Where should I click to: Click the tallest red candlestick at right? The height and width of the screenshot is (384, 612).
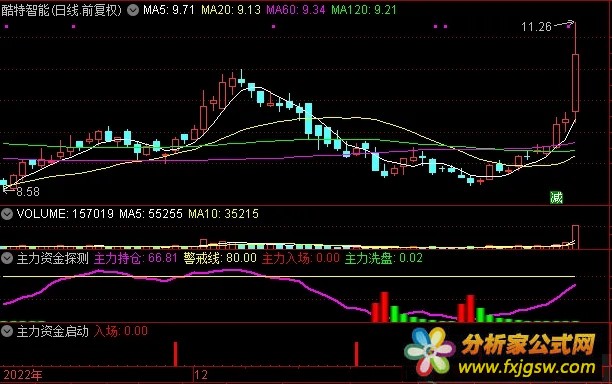575,83
